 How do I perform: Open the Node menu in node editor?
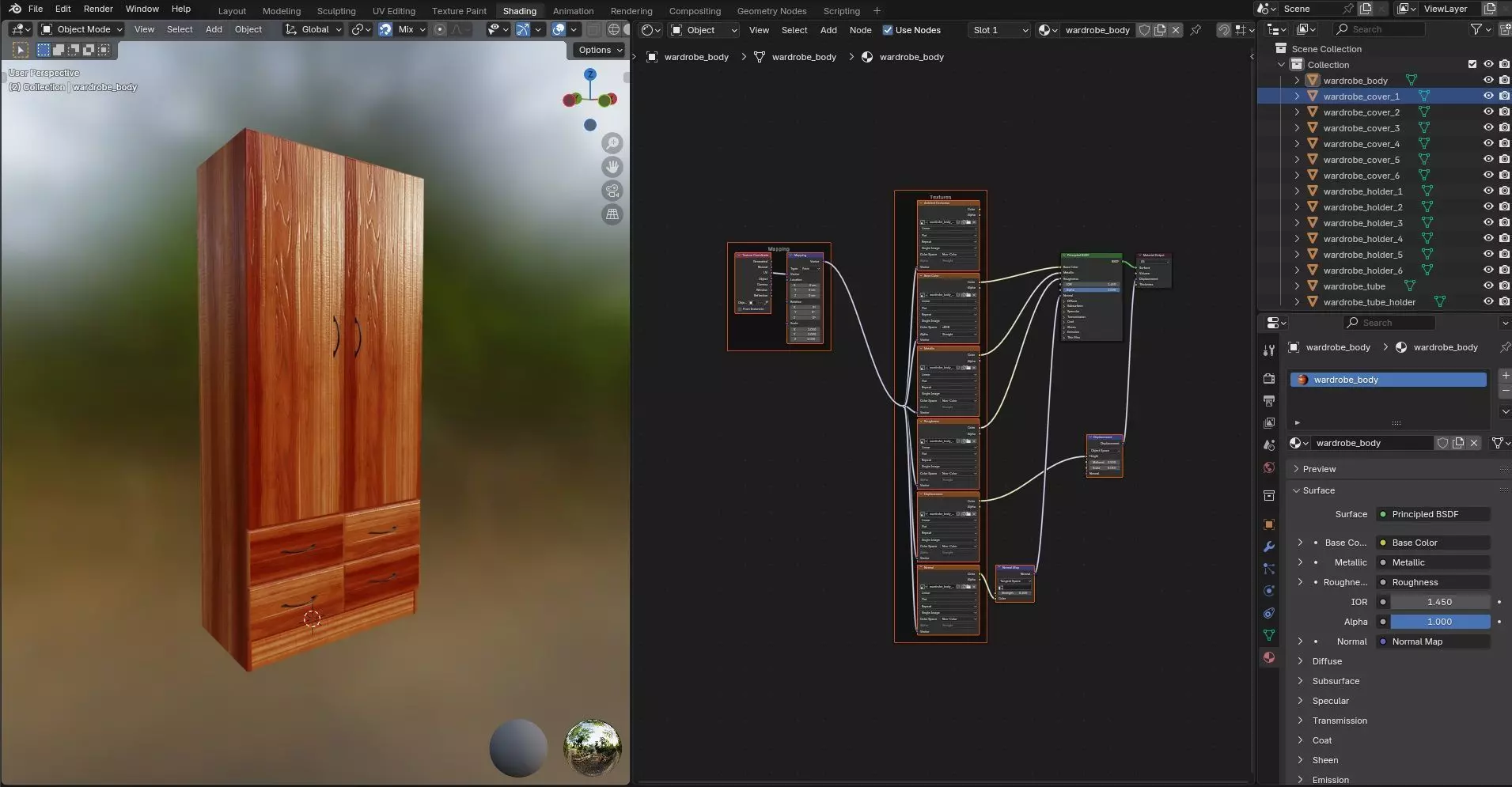(x=860, y=30)
